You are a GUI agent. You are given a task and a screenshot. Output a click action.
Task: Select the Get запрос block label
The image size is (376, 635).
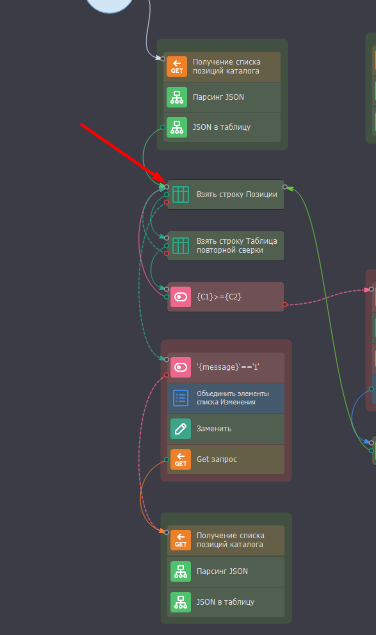[x=217, y=459]
